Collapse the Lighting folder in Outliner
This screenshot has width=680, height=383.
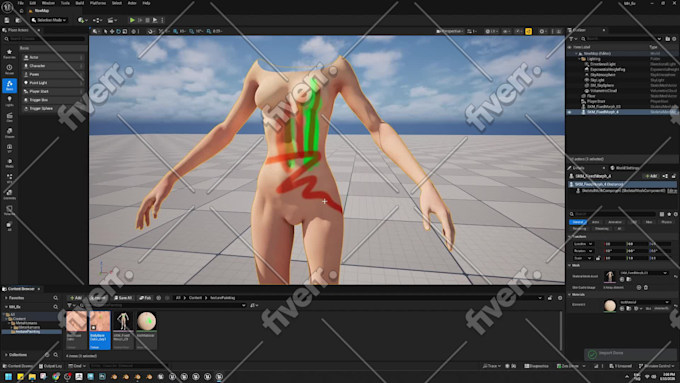point(579,59)
